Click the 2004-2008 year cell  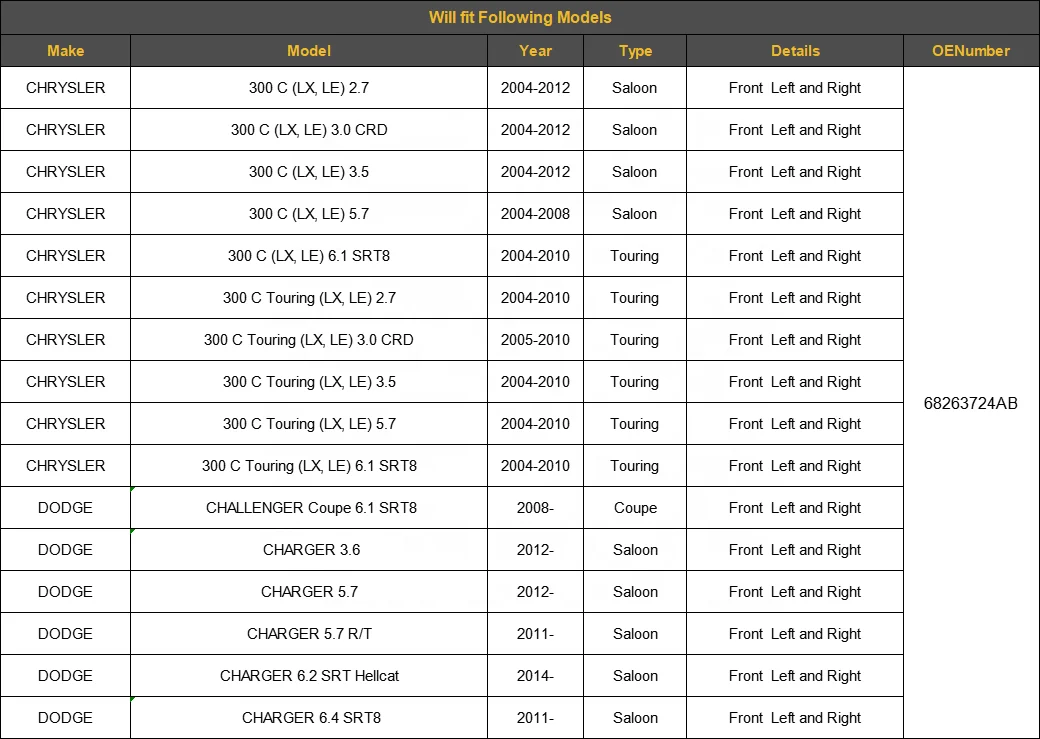[535, 214]
